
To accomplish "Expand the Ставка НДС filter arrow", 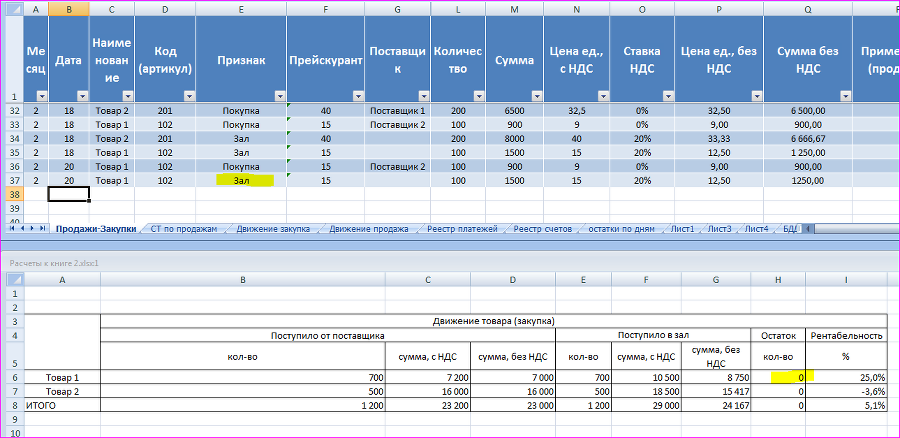I will coord(668,96).
